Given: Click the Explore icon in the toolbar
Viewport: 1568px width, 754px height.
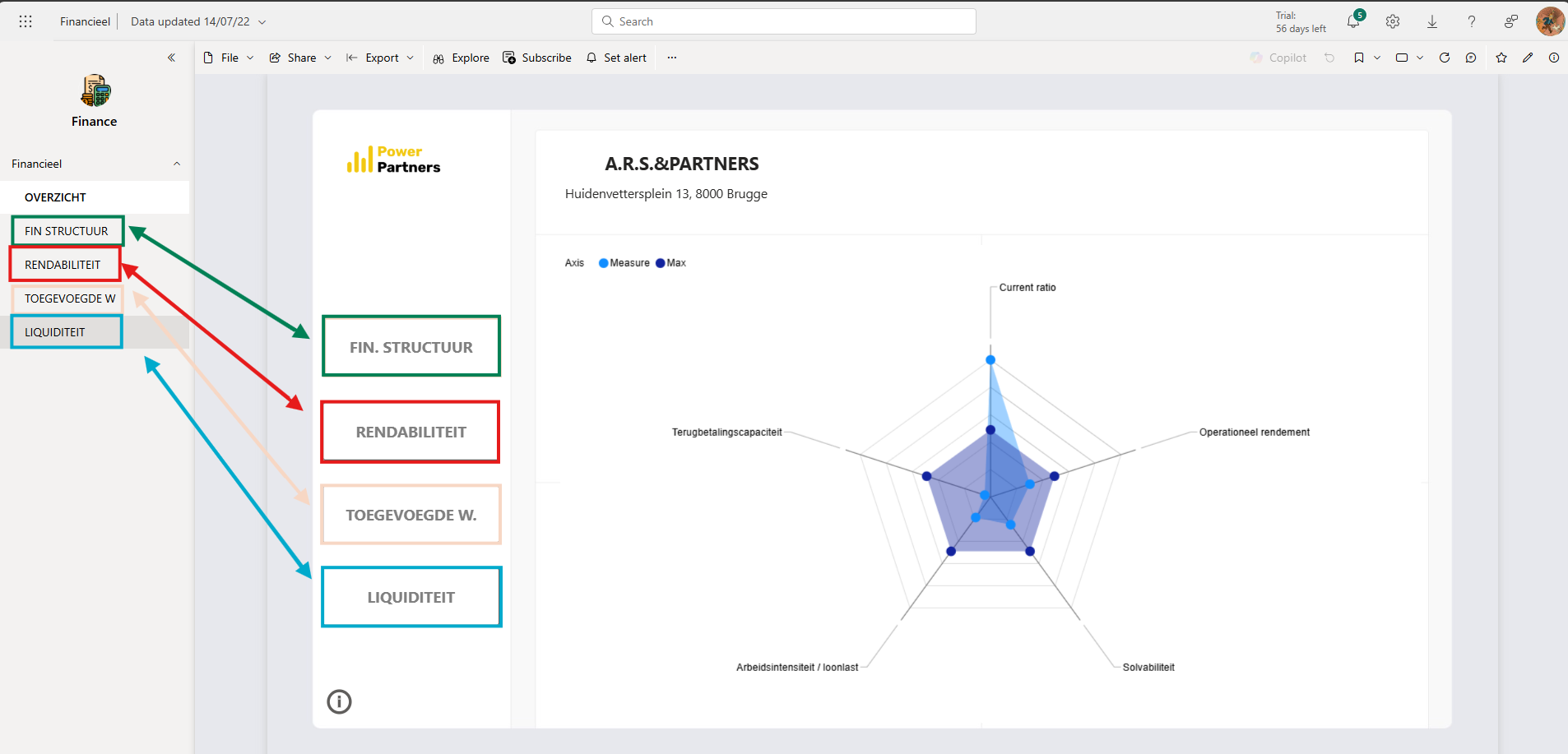Looking at the screenshot, I should tap(439, 58).
